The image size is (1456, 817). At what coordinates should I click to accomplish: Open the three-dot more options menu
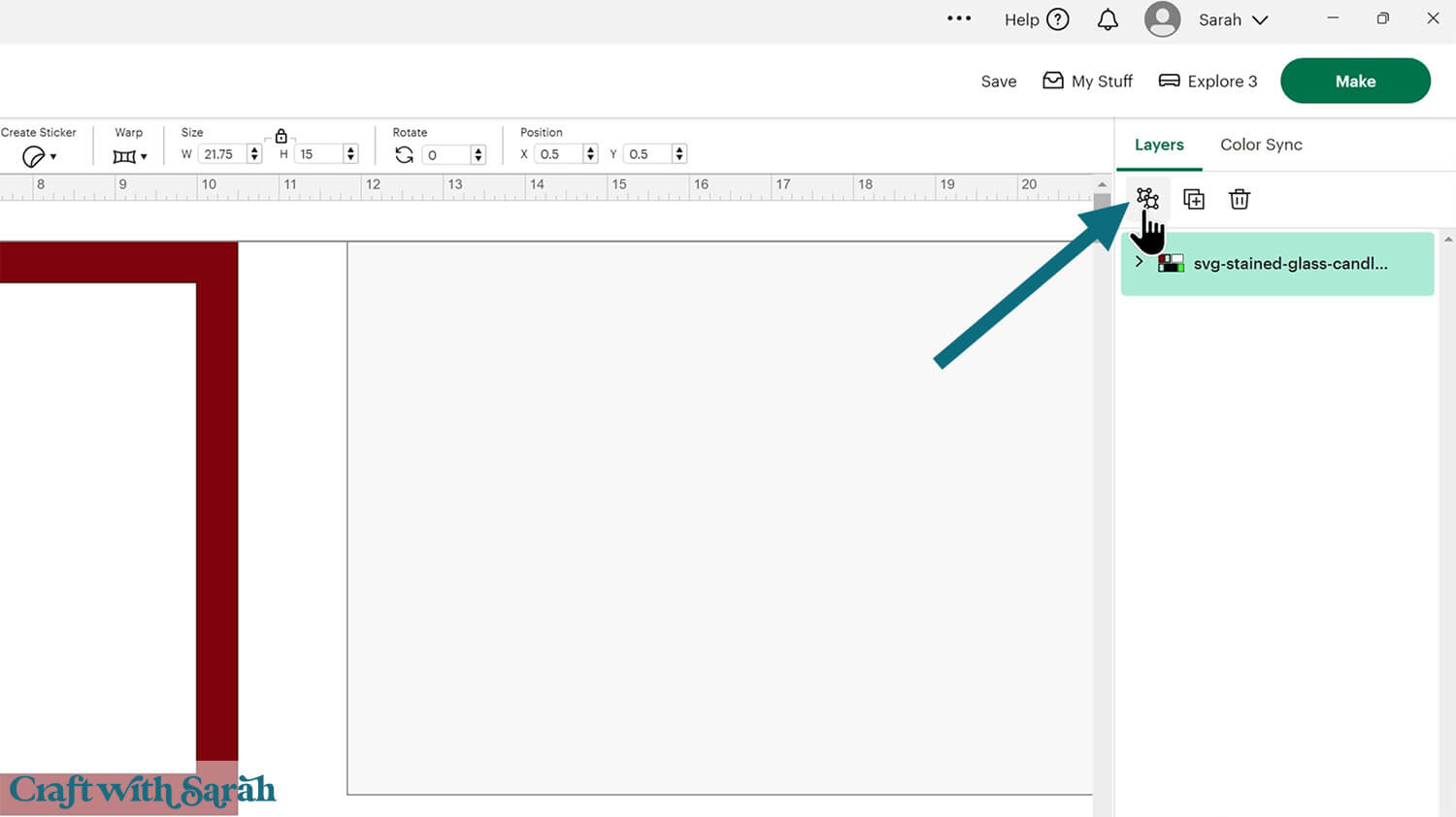pos(958,19)
